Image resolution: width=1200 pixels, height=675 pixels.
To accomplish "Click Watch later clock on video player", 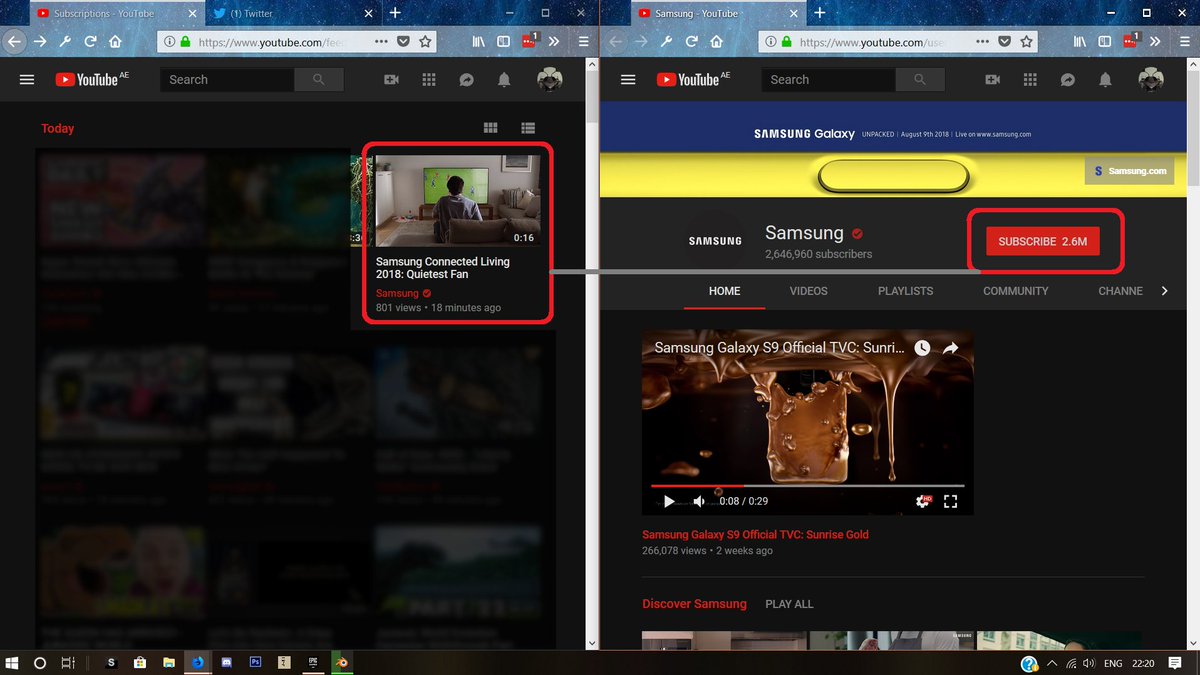I will pyautogui.click(x=922, y=348).
